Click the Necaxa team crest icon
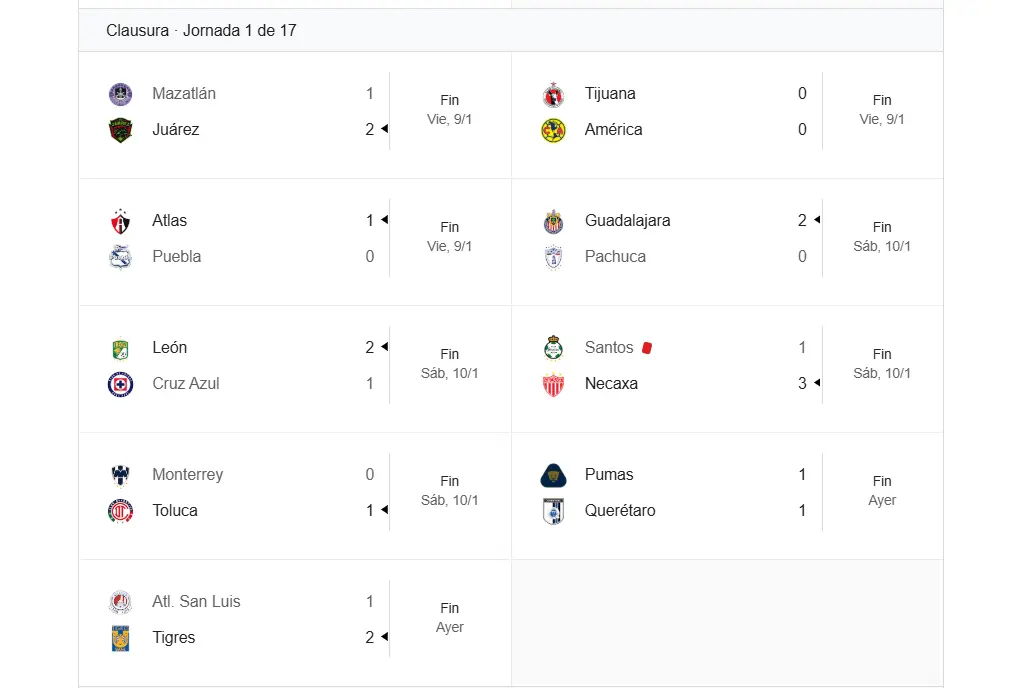This screenshot has width=1027, height=688. tap(553, 384)
